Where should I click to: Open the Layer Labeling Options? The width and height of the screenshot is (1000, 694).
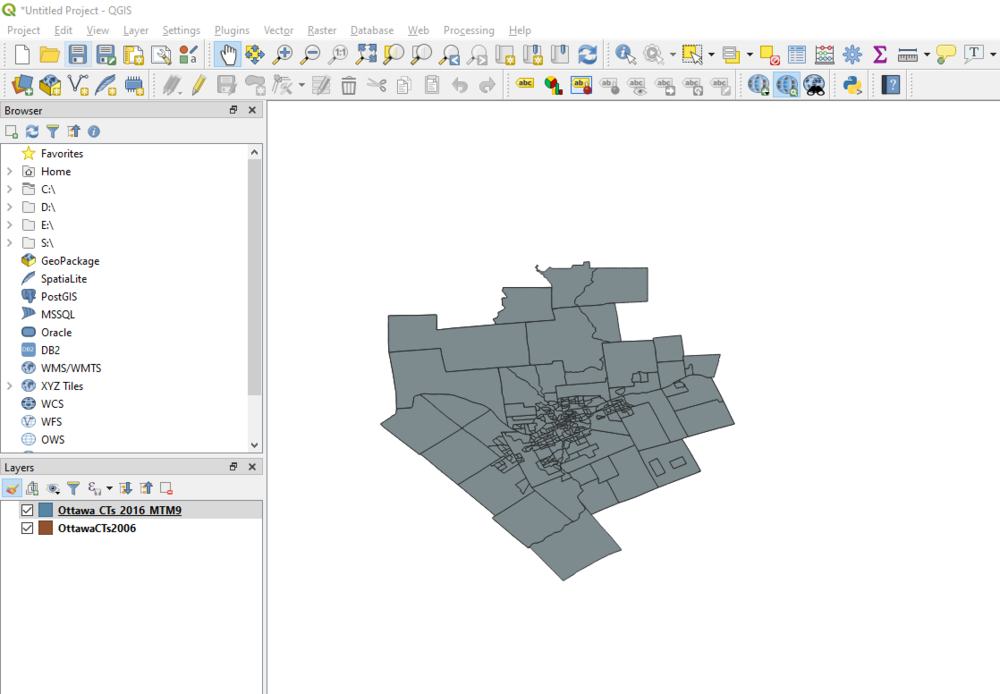[x=525, y=84]
